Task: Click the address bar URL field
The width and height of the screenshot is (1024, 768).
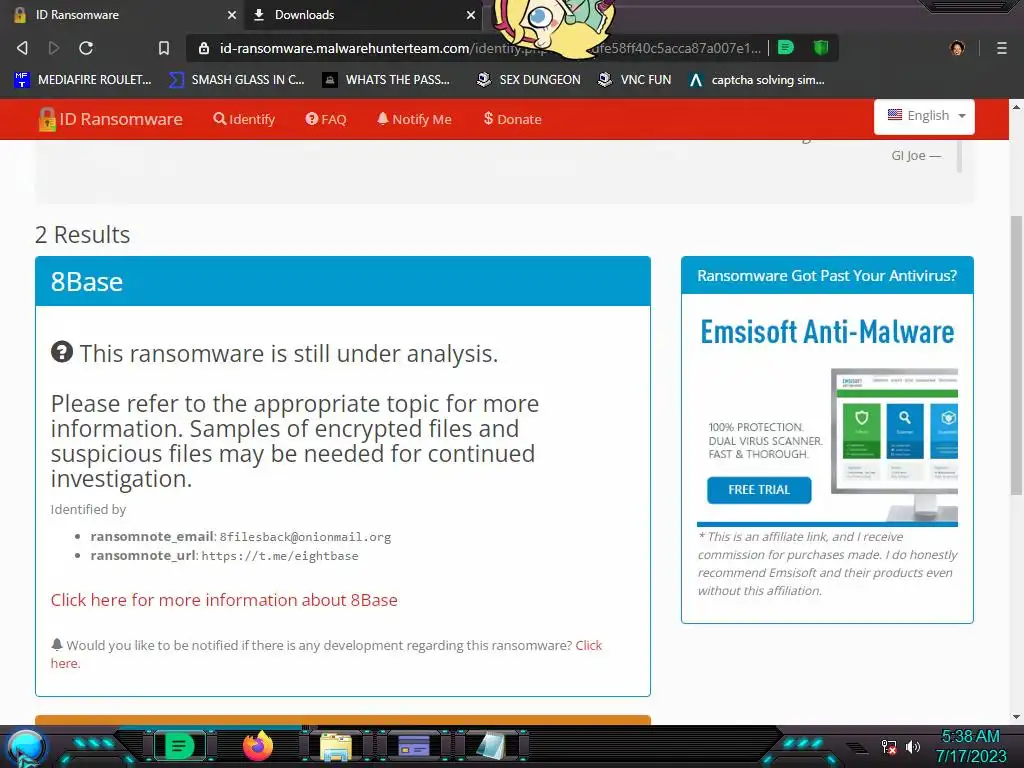Action: [490, 48]
